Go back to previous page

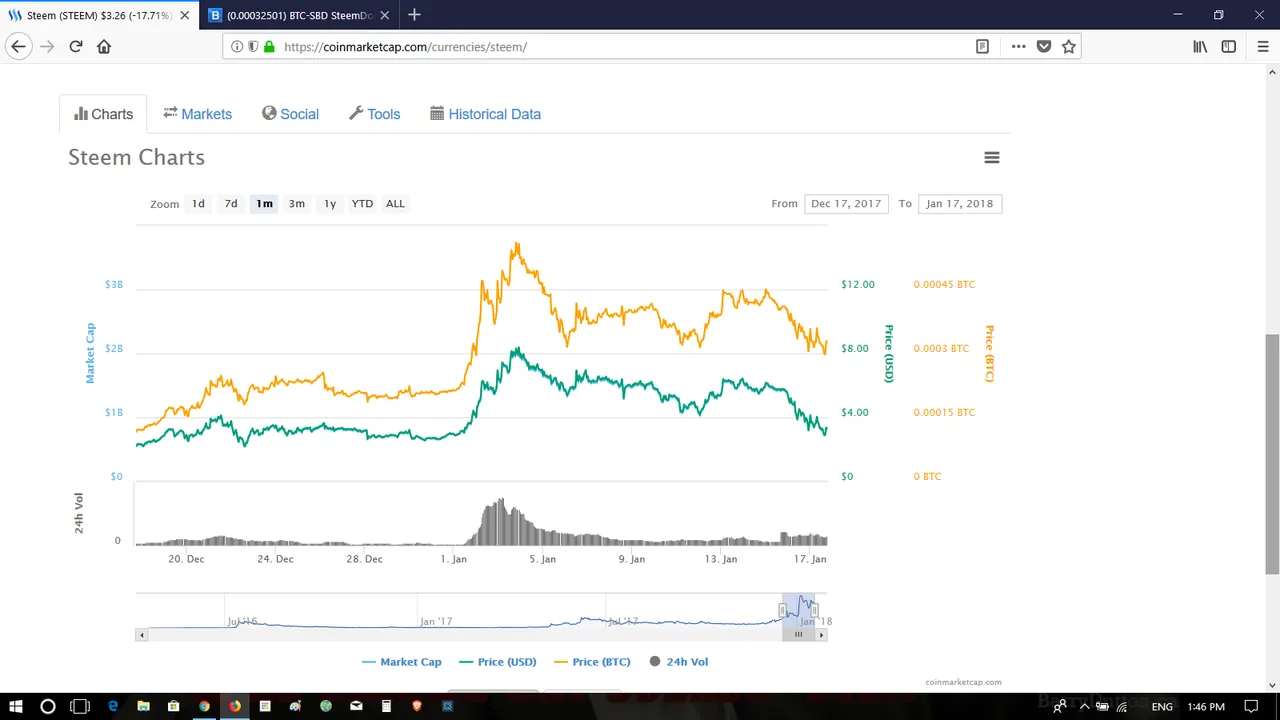18,46
